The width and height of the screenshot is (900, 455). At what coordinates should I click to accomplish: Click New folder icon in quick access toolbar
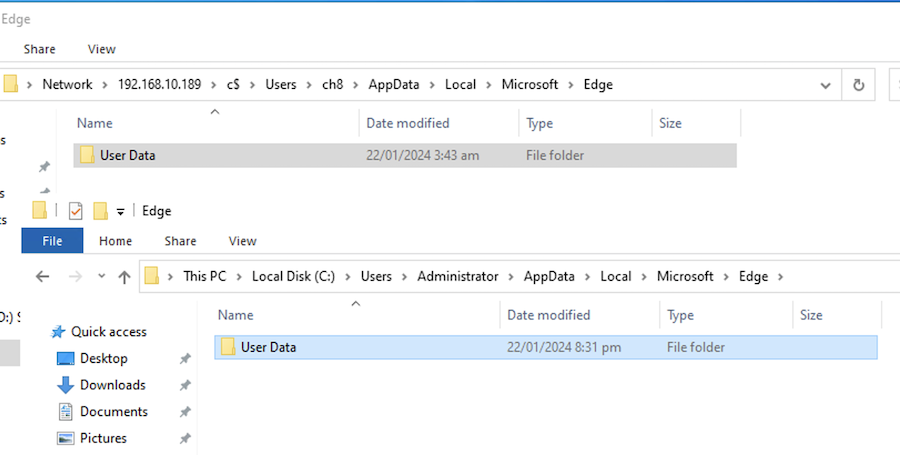pyautogui.click(x=100, y=211)
